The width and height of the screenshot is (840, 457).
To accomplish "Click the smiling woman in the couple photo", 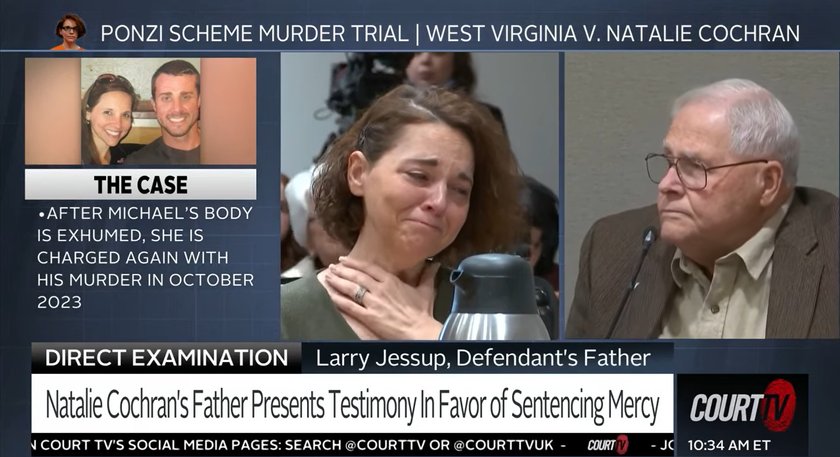I will 107,121.
